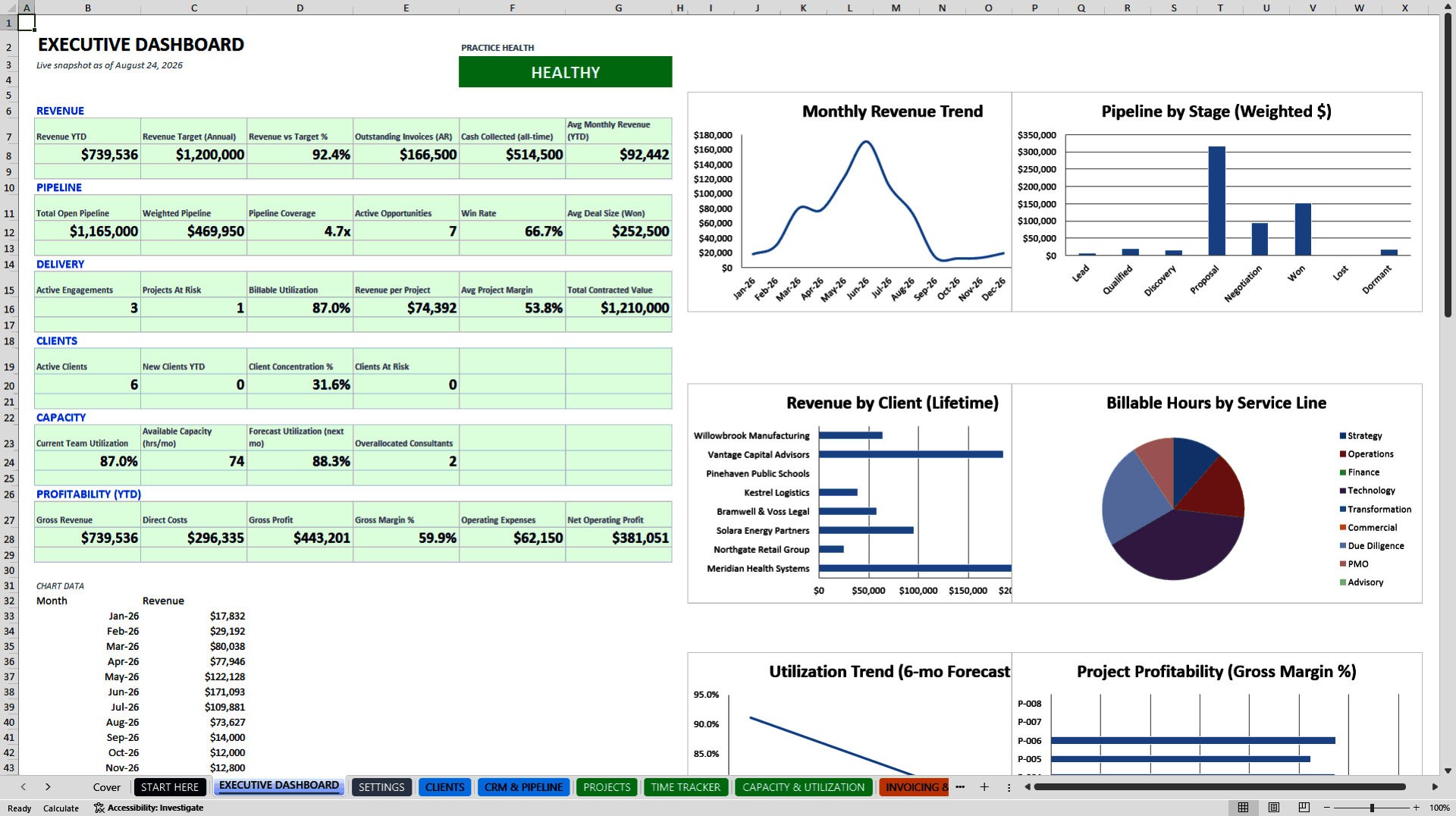Select column F header
This screenshot has height=816, width=1456.
(x=513, y=8)
